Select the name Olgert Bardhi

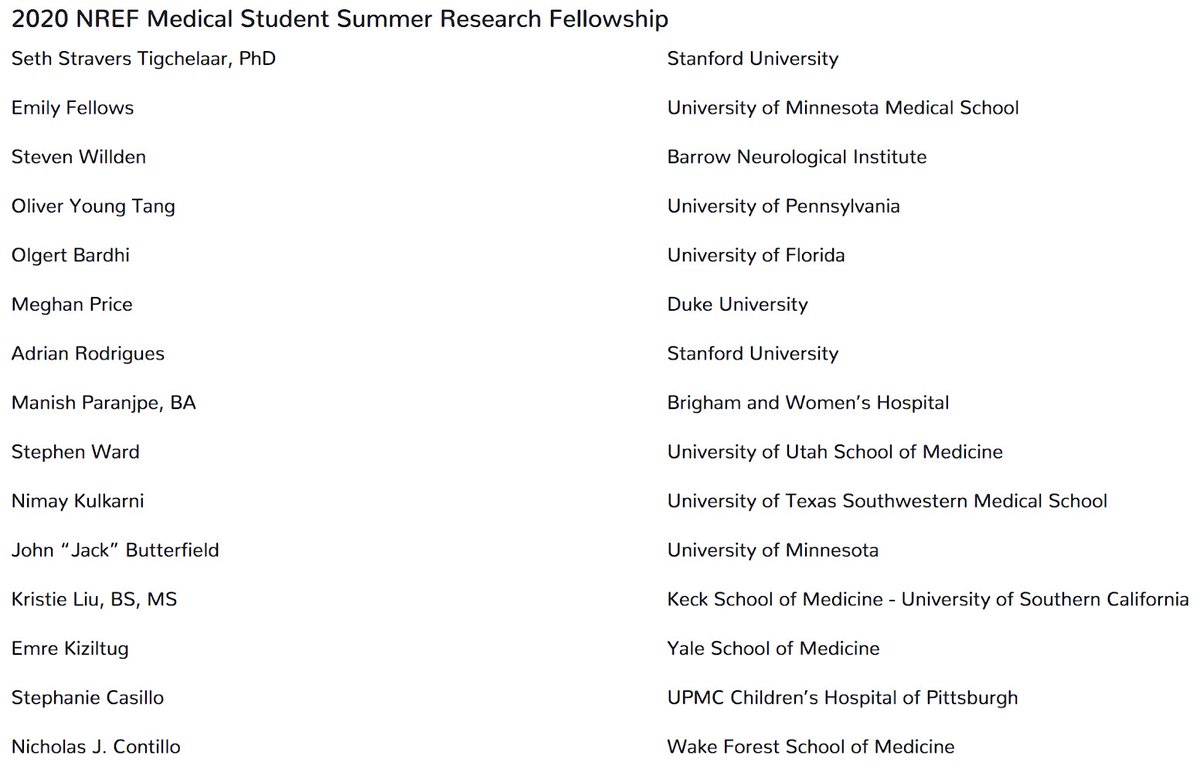click(70, 256)
